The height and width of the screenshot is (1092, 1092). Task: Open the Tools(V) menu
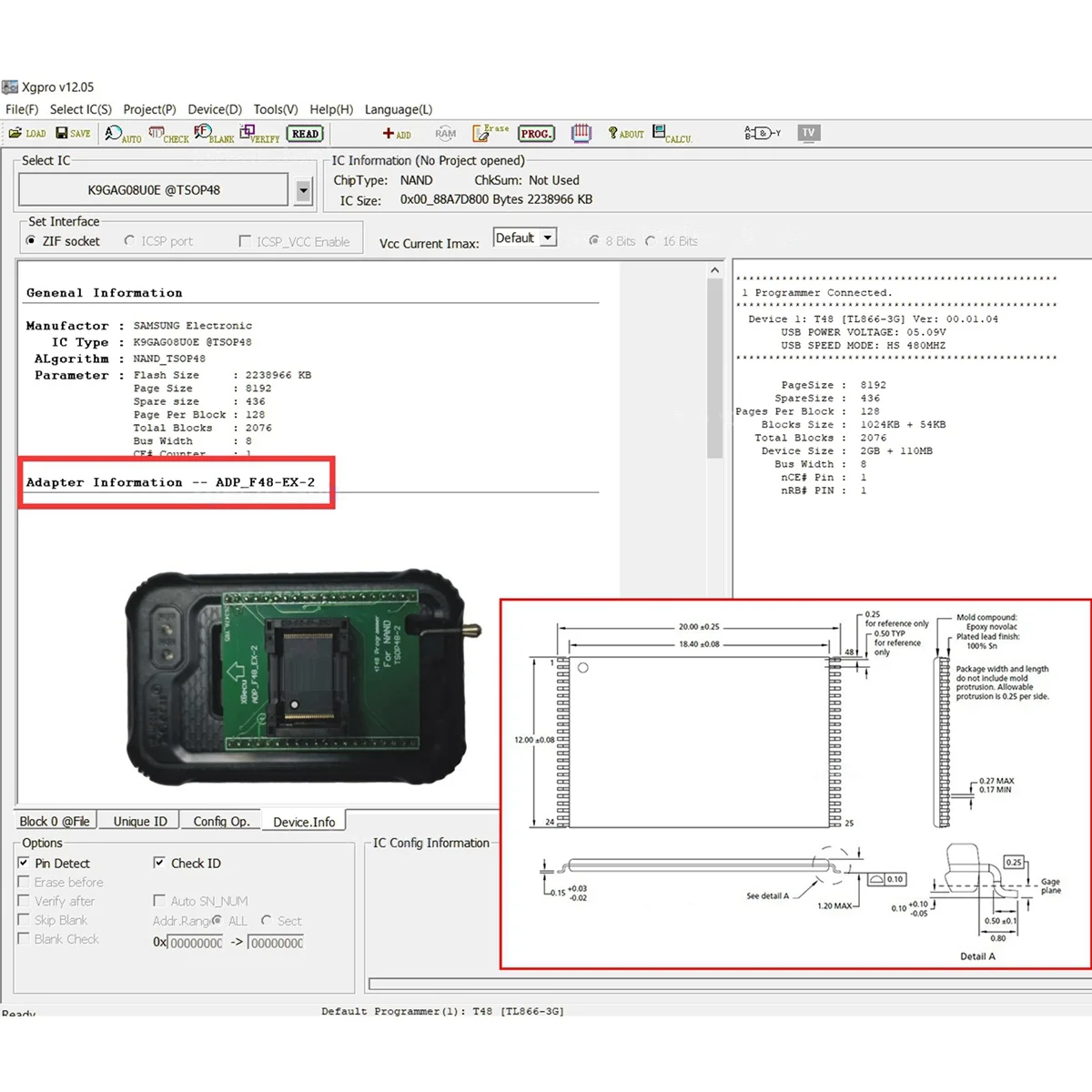pyautogui.click(x=276, y=109)
